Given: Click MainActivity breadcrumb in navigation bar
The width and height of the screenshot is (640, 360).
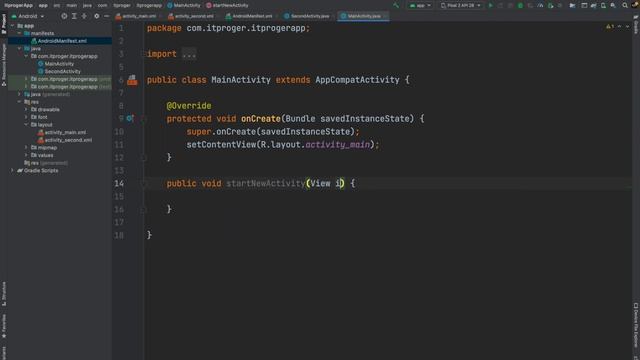Looking at the screenshot, I should (184, 5).
